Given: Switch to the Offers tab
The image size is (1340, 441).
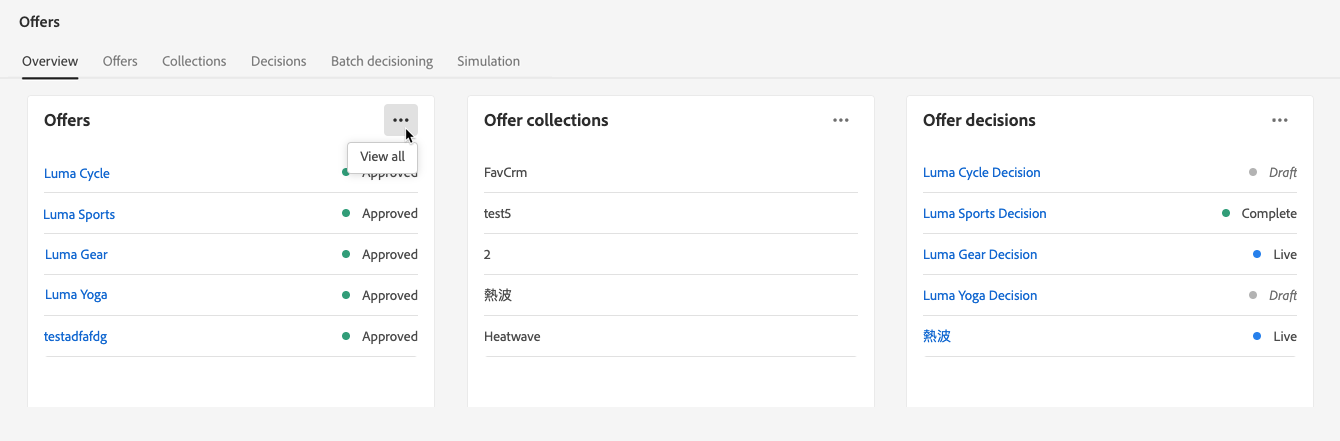Looking at the screenshot, I should click(x=120, y=61).
